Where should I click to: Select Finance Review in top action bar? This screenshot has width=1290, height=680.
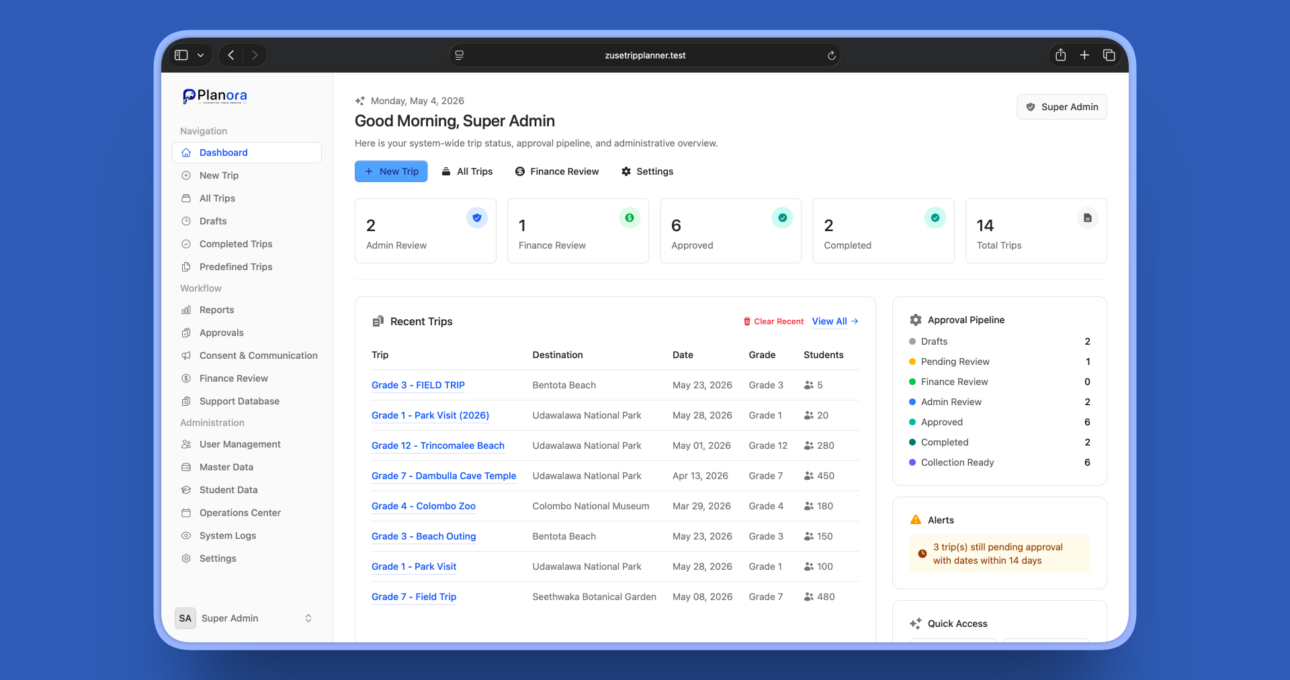[557, 171]
